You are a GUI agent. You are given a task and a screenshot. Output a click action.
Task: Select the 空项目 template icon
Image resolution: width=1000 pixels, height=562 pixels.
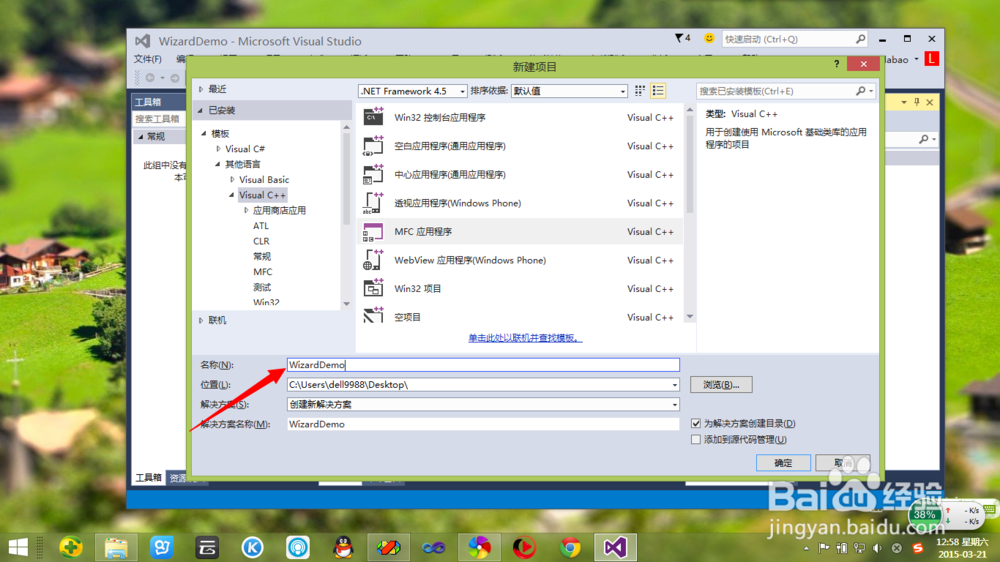point(373,315)
